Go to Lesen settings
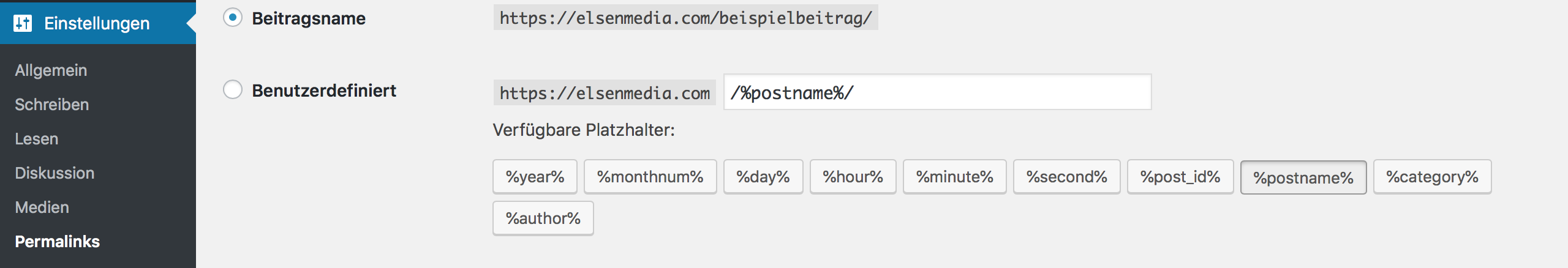The width and height of the screenshot is (1568, 268). [37, 139]
